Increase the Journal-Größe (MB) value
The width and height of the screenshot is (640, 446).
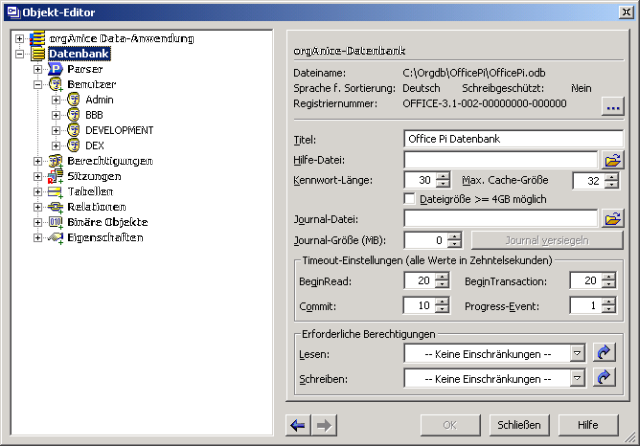[x=454, y=236]
